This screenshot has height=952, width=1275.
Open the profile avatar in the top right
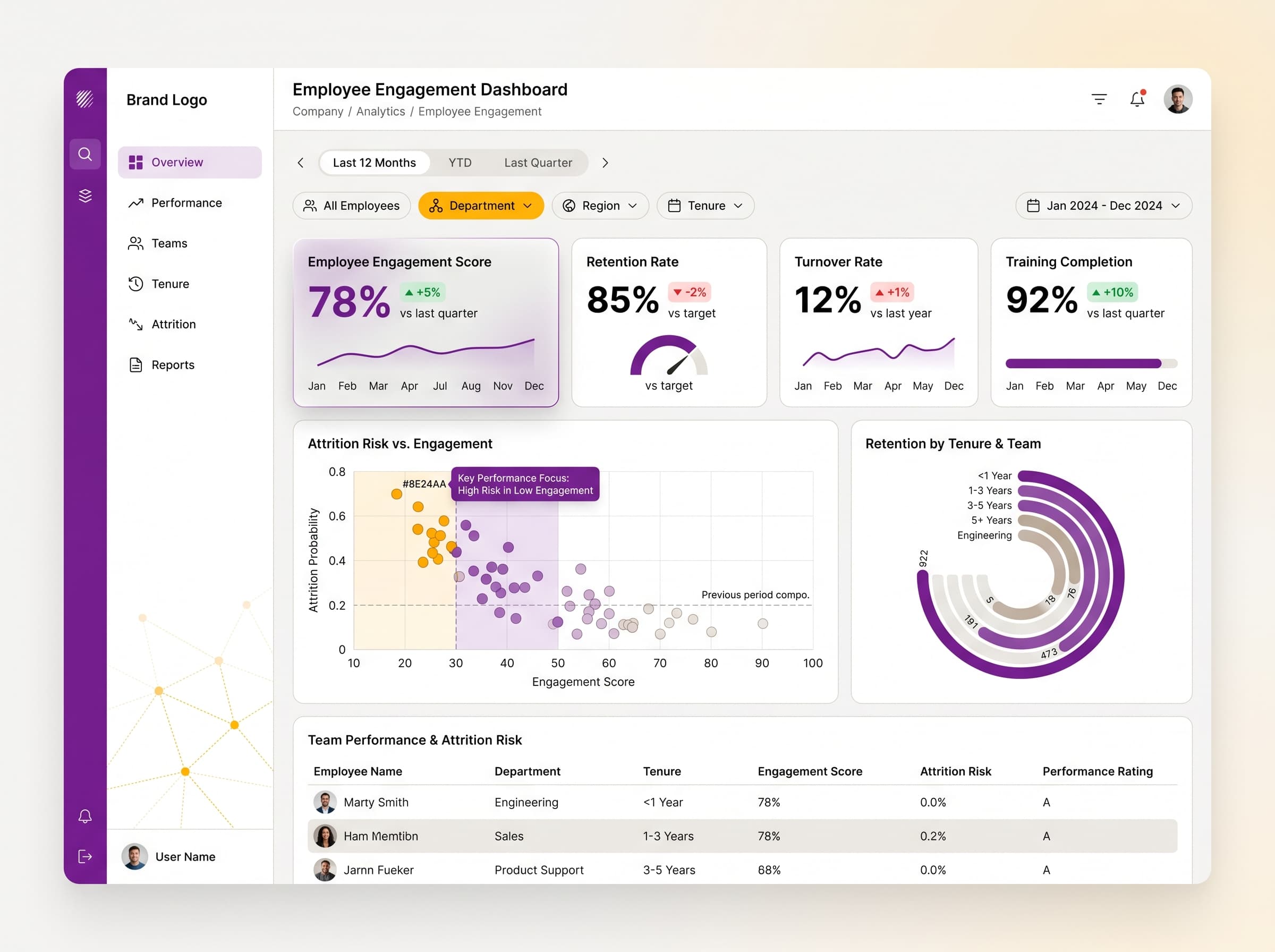click(x=1178, y=99)
